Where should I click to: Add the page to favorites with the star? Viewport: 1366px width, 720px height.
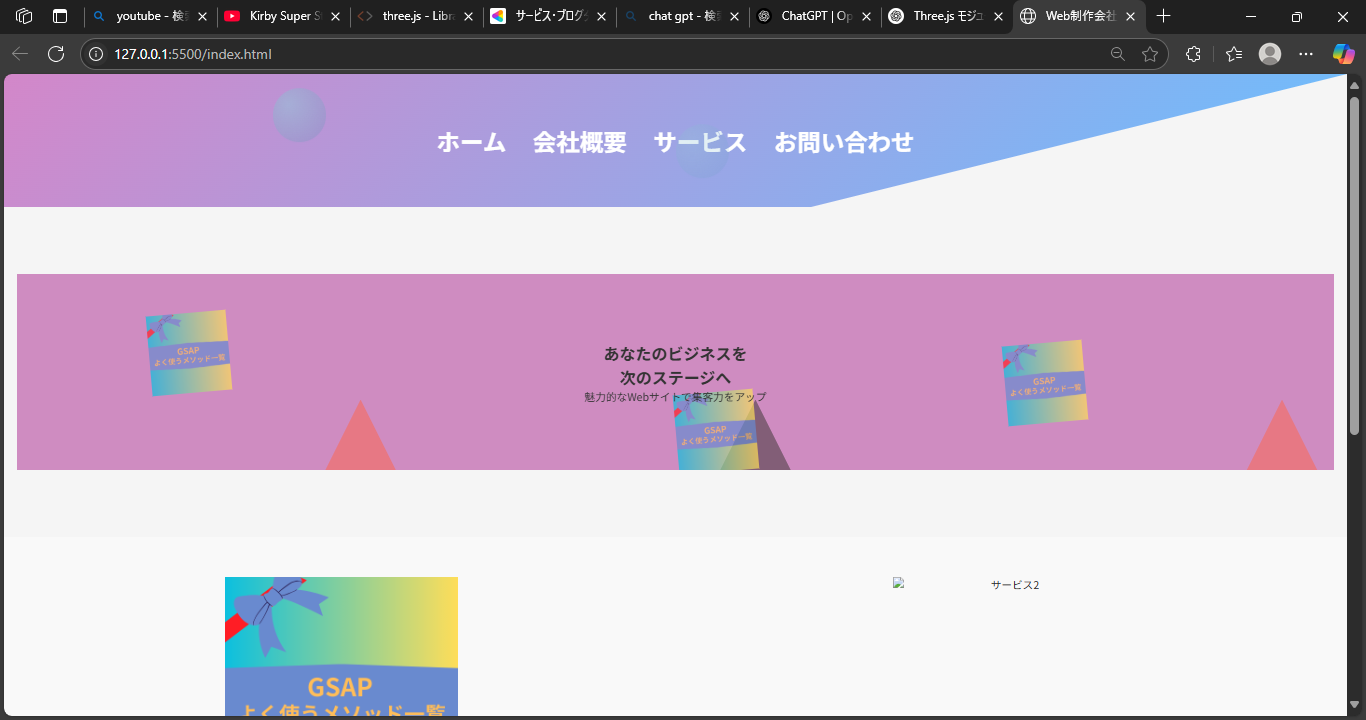1150,53
